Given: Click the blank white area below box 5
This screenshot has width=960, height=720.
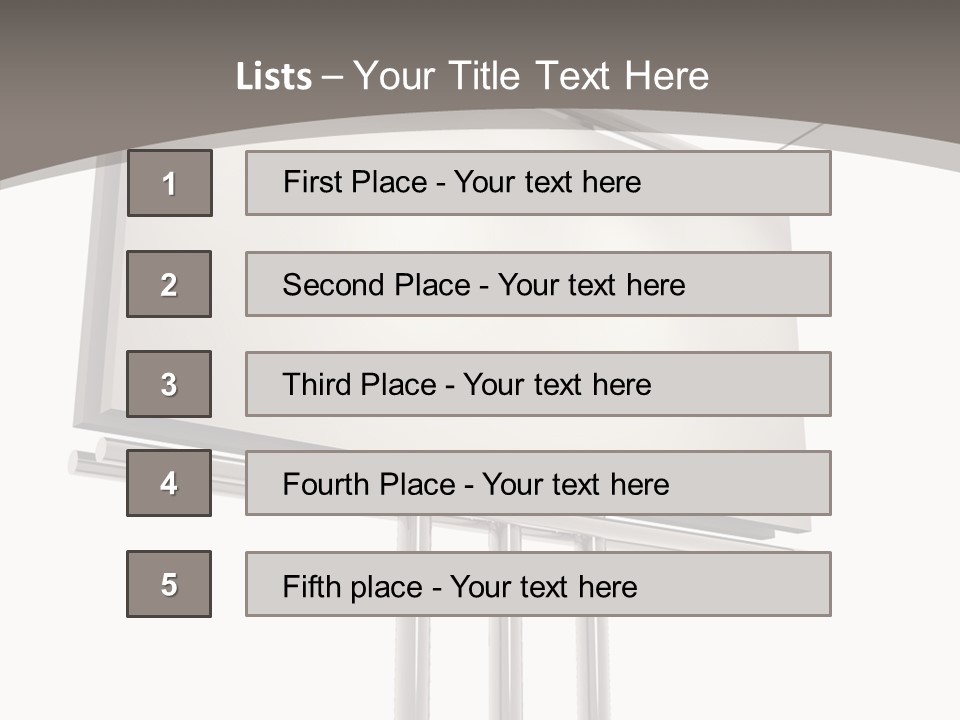Looking at the screenshot, I should click(x=170, y=670).
